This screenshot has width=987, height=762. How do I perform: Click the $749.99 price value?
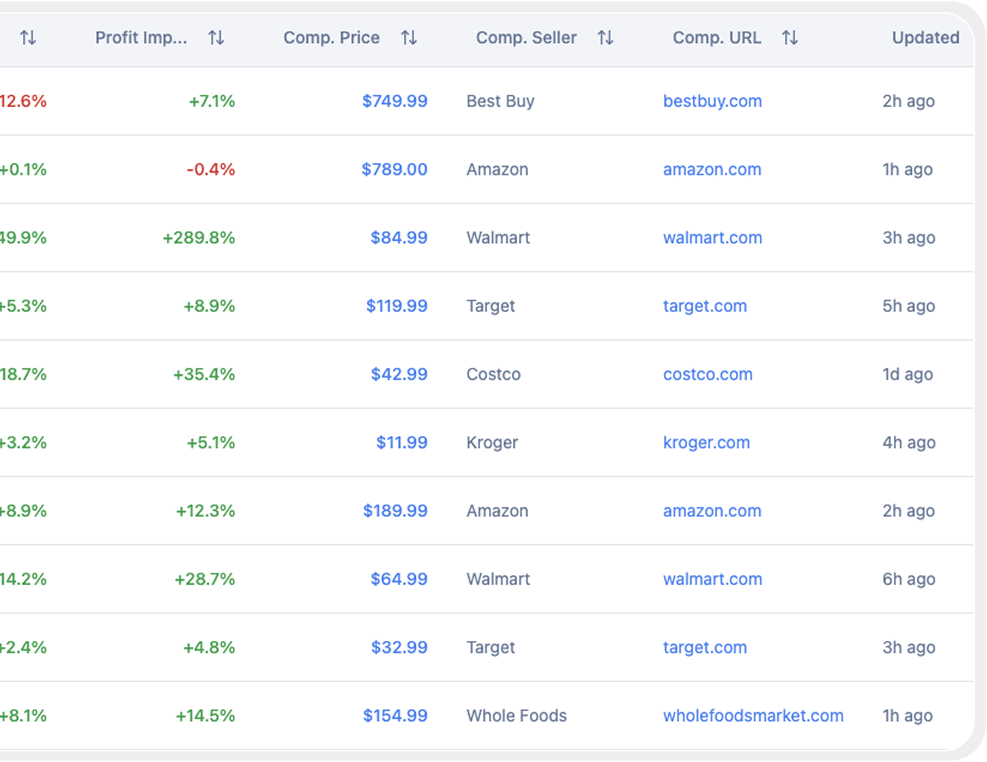pos(395,101)
